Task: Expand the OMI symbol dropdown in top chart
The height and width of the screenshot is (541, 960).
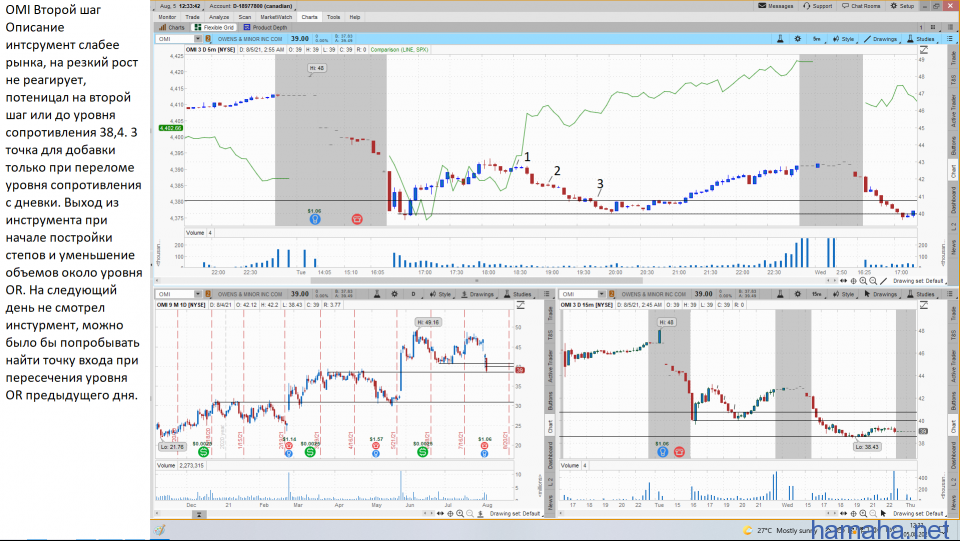Action: pos(198,39)
